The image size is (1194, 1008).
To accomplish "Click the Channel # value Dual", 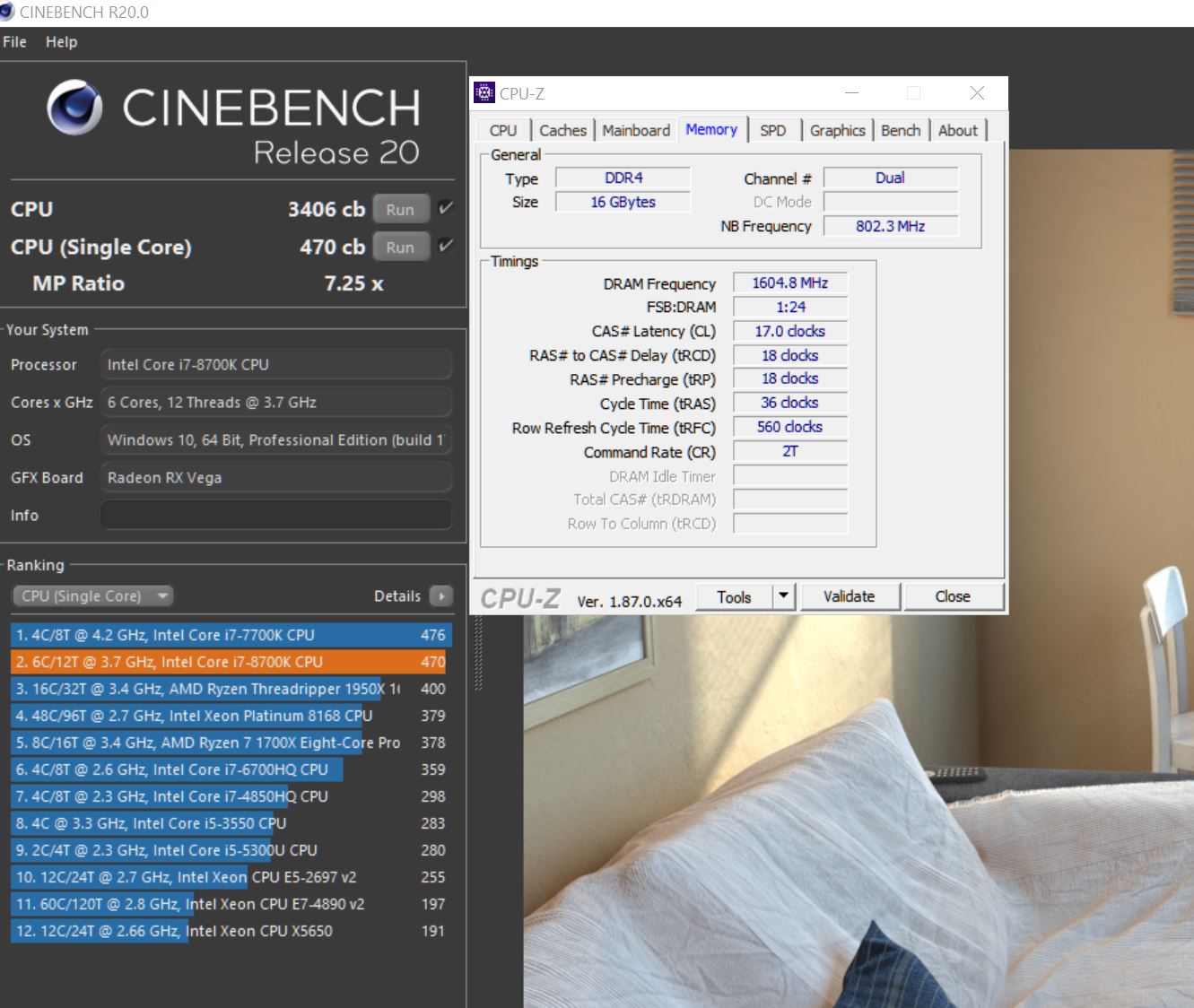I will pos(891,178).
